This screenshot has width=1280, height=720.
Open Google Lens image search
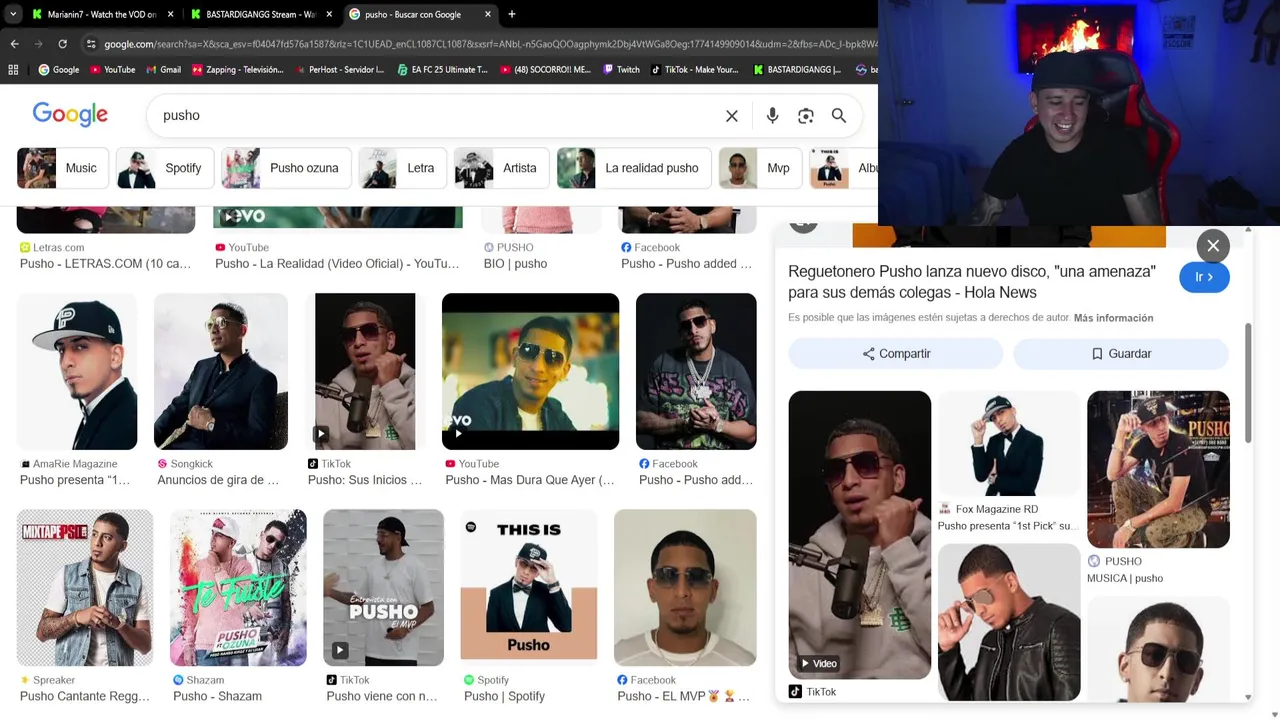click(x=806, y=116)
